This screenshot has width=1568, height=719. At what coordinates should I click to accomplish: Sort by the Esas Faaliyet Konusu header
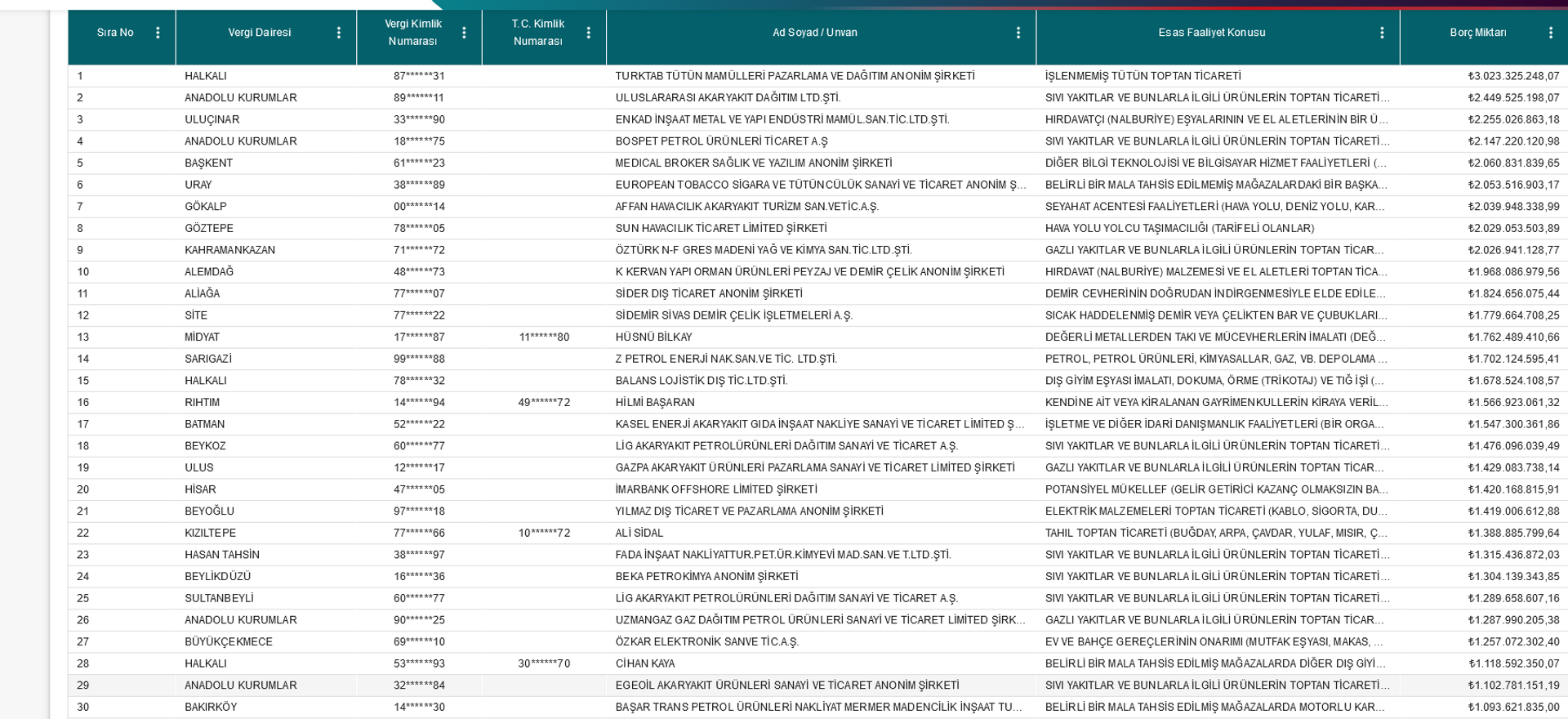1212,33
